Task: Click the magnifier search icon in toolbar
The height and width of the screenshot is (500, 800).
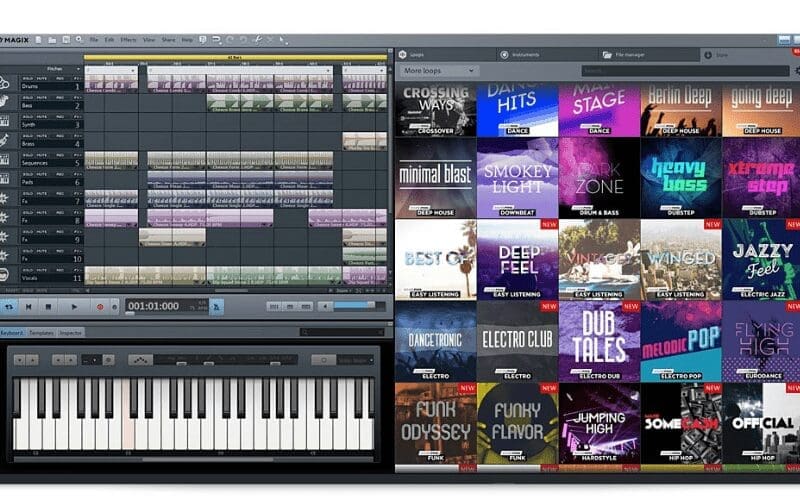Action: click(x=77, y=39)
